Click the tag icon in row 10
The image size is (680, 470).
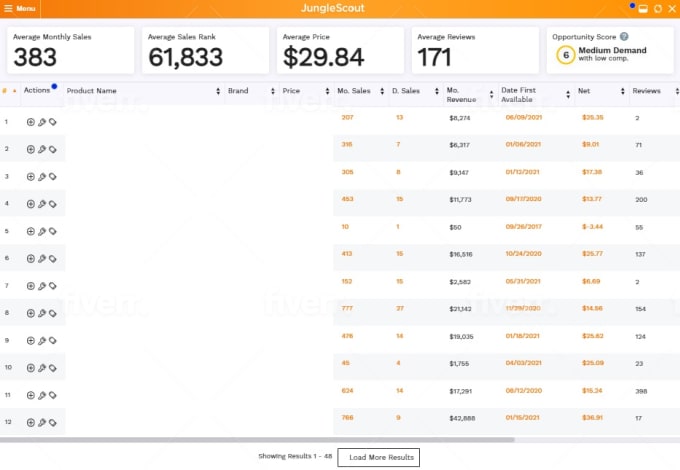point(52,368)
